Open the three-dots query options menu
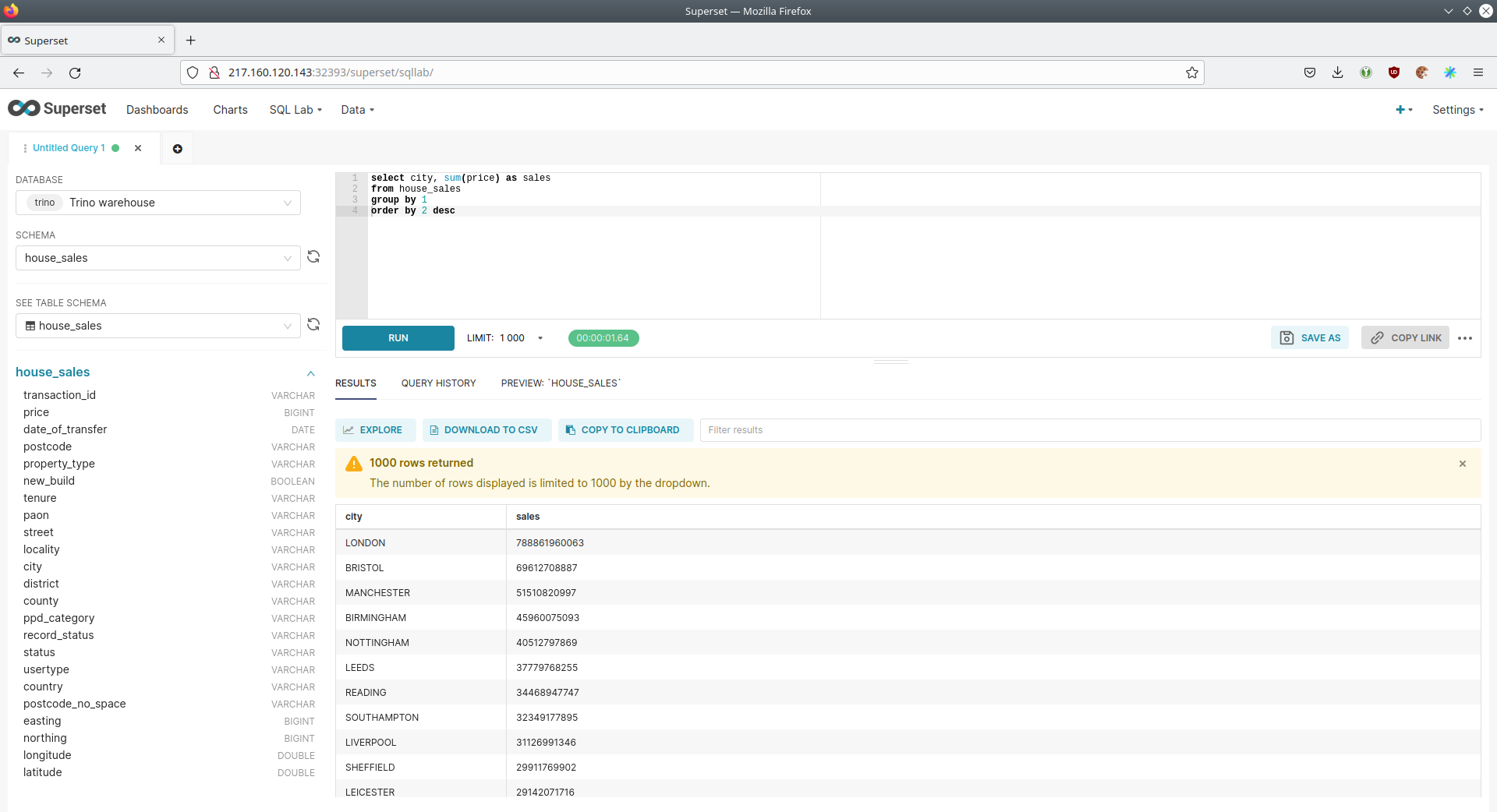Viewport: 1497px width, 812px height. [1465, 338]
